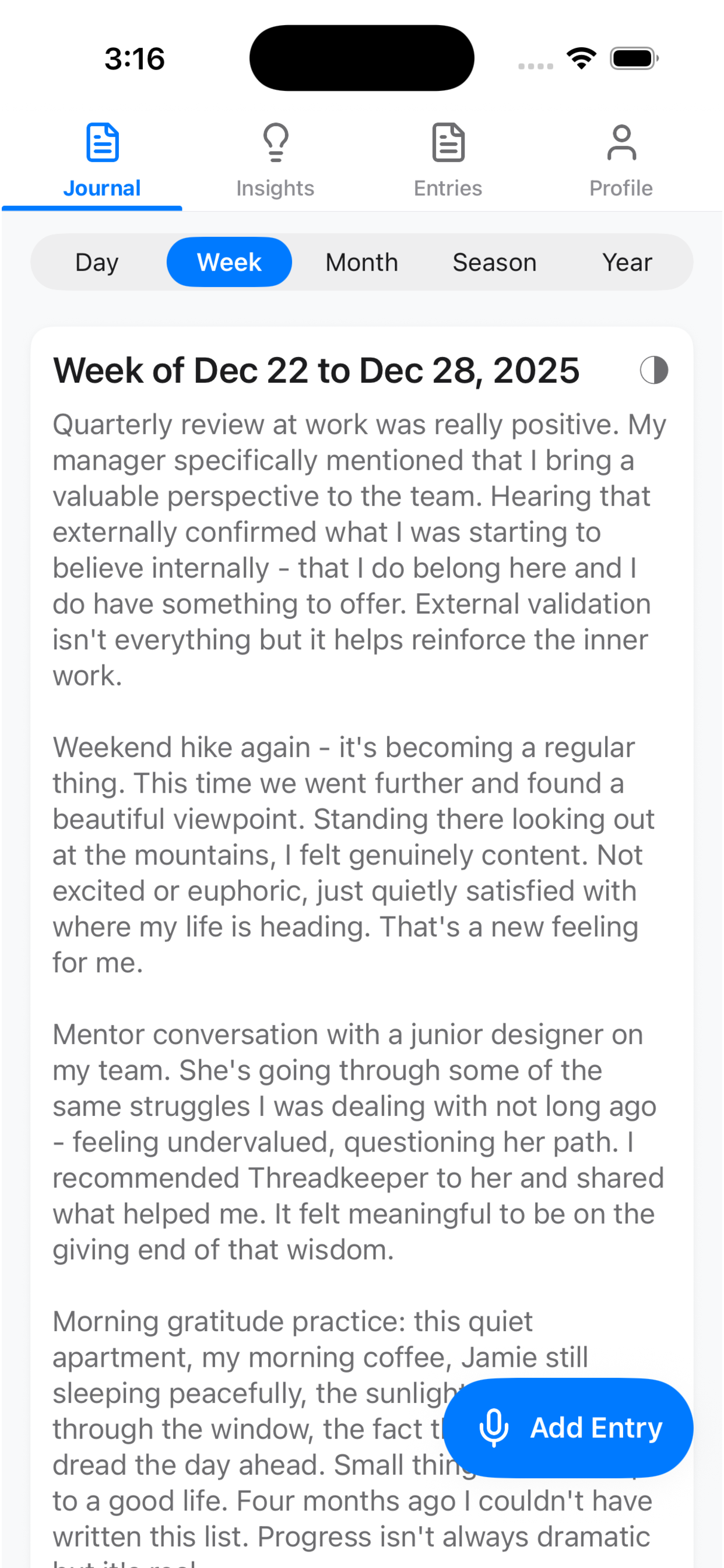
Task: Tap the half-circle icon beside week title
Action: pos(654,370)
